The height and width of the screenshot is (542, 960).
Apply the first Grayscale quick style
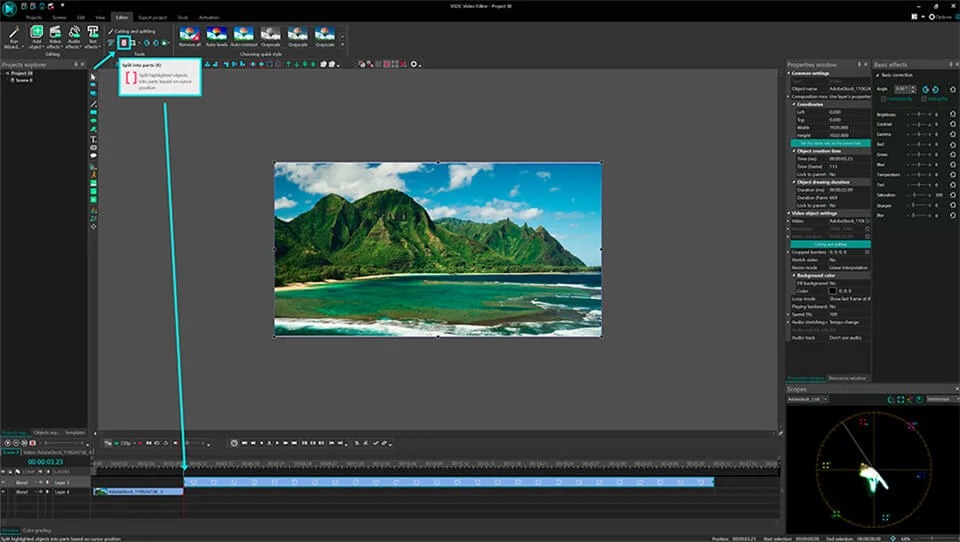coord(271,37)
